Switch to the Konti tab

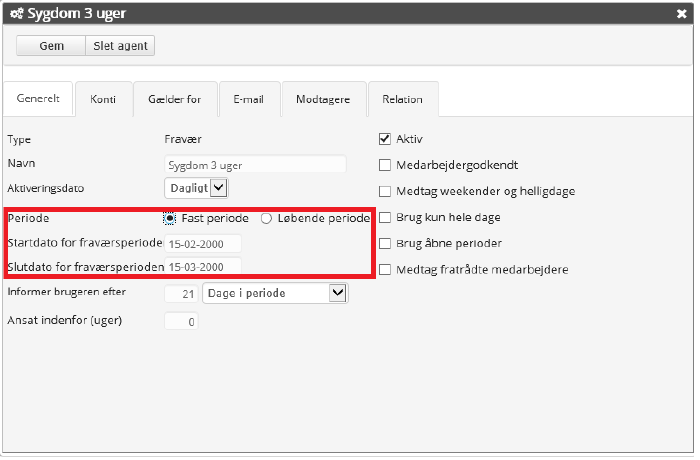click(102, 99)
